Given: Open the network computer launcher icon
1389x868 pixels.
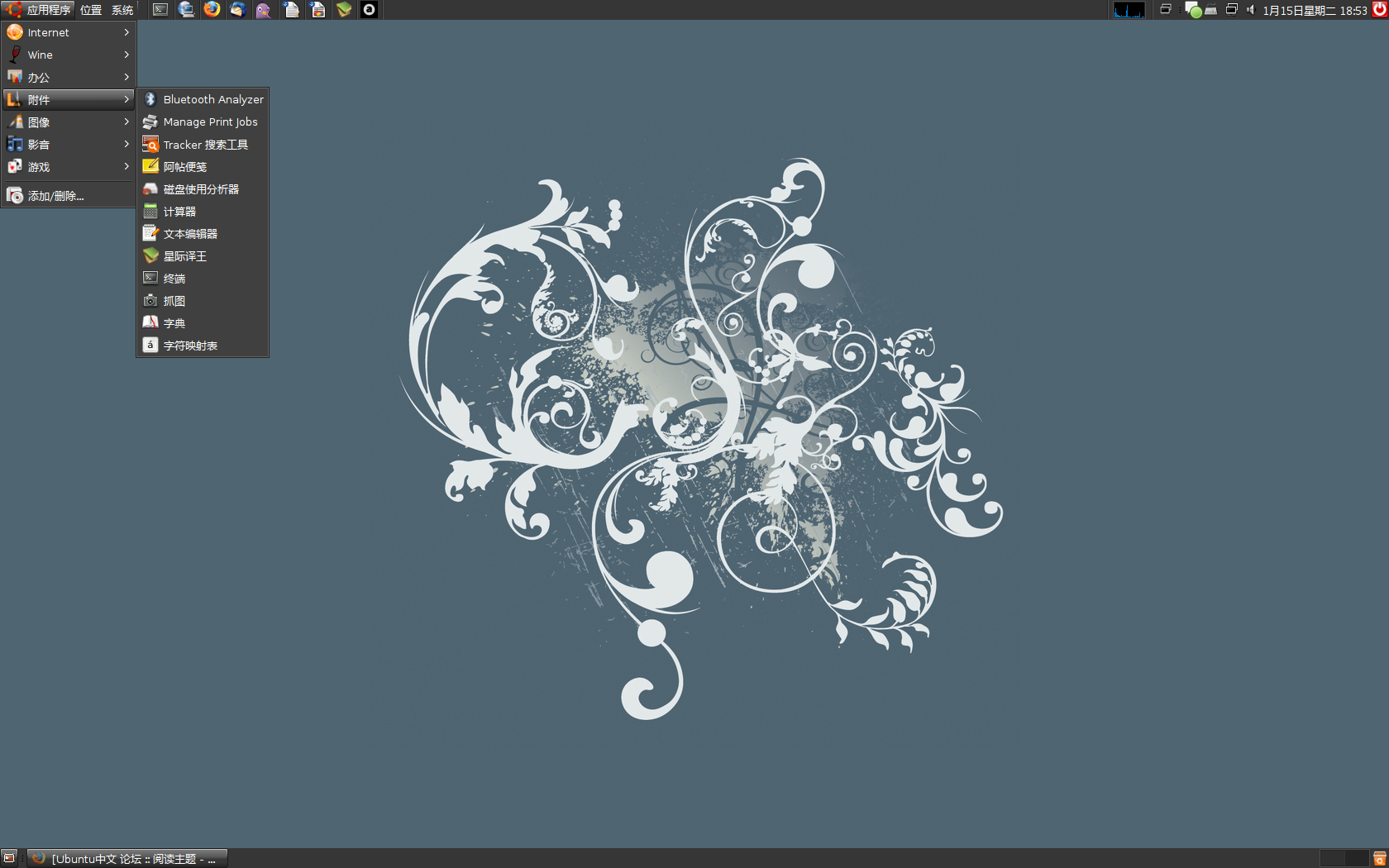Looking at the screenshot, I should click(186, 10).
